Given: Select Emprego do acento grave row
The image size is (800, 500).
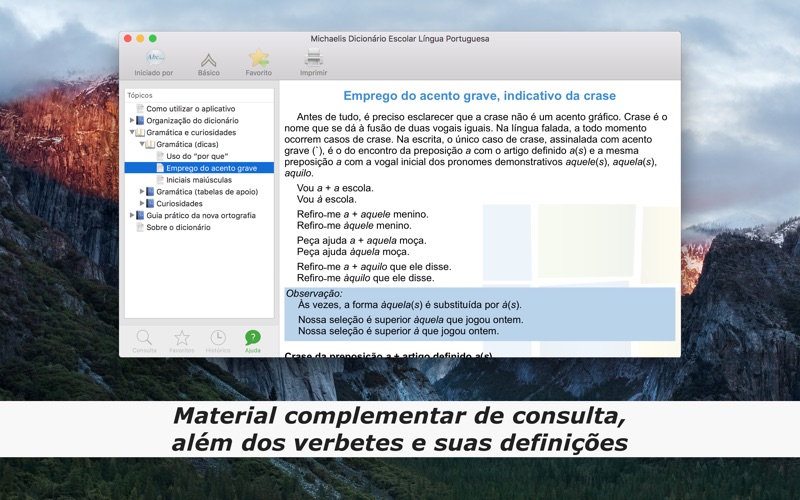Looking at the screenshot, I should click(199, 168).
